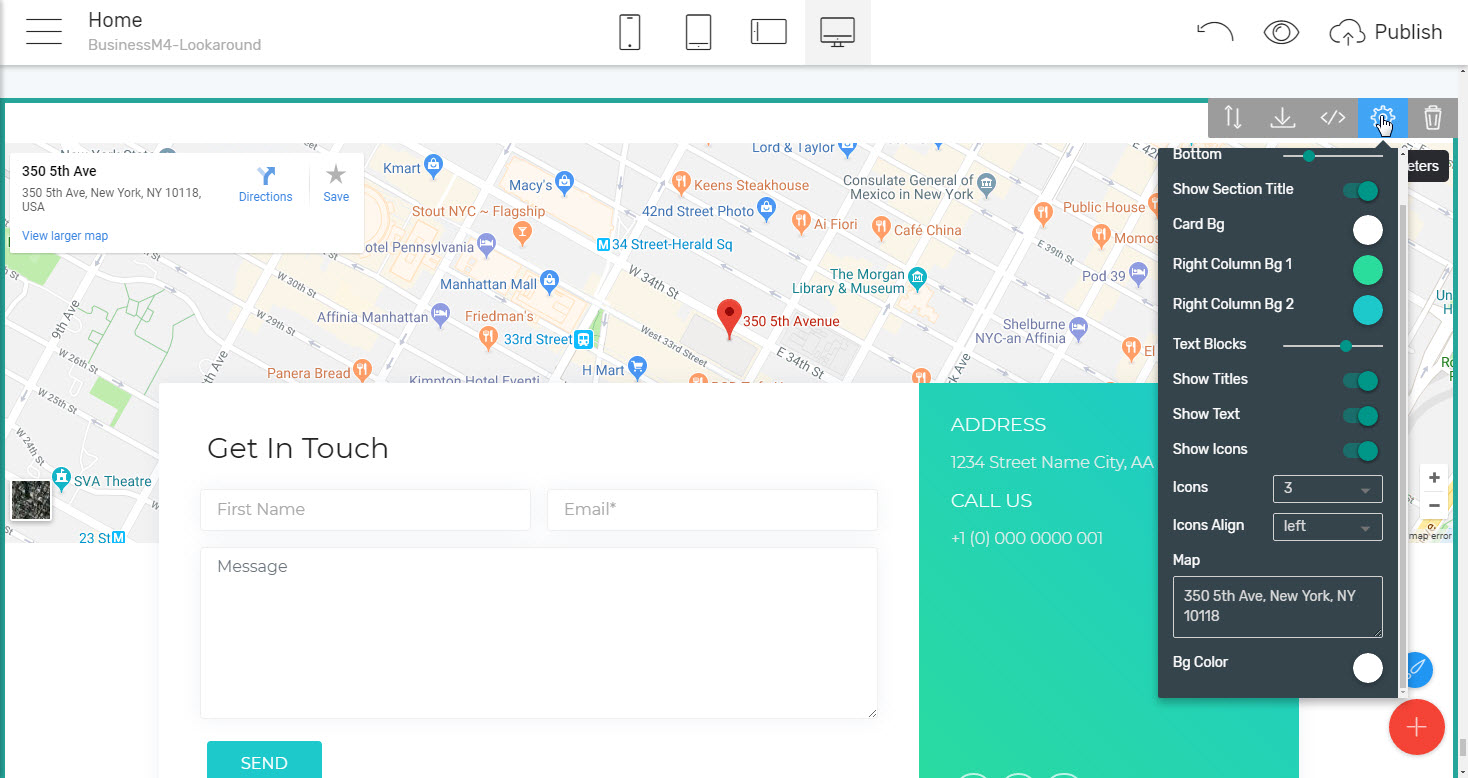Toggle the Show Titles switch
This screenshot has width=1468, height=778.
pos(1361,380)
